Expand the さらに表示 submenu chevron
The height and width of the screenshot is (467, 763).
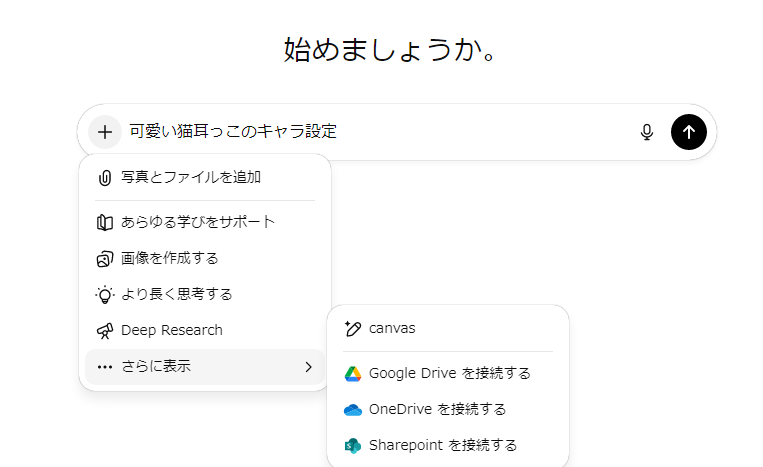tap(309, 367)
